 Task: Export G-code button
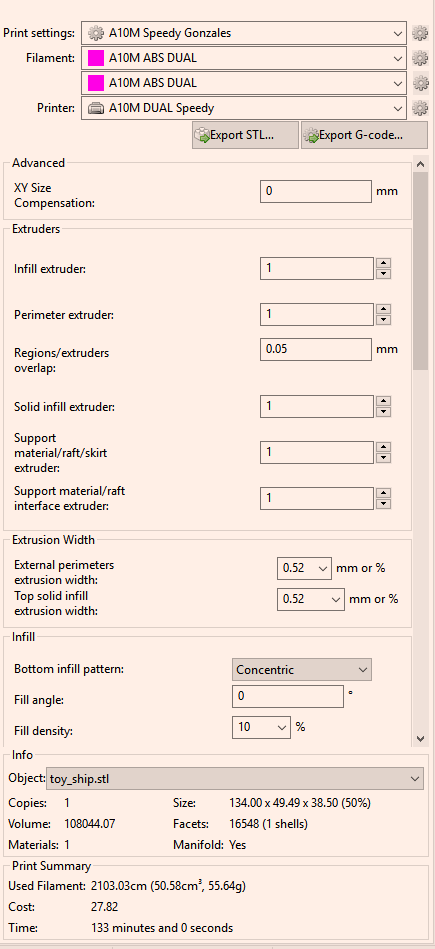[364, 135]
